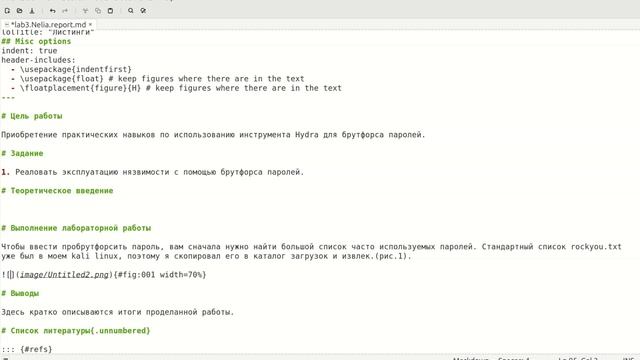Image resolution: width=640 pixels, height=360 pixels.
Task: Click the '# Выводы' heading
Action: 20,293
